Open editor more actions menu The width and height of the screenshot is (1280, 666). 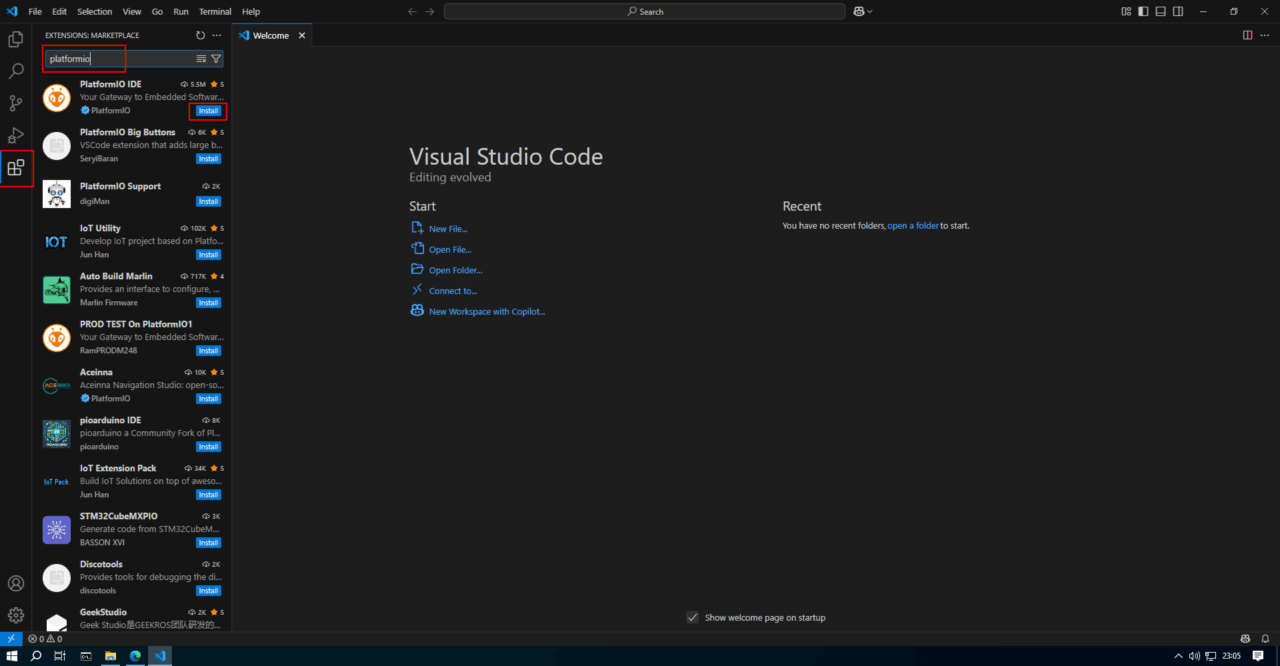tap(1264, 35)
